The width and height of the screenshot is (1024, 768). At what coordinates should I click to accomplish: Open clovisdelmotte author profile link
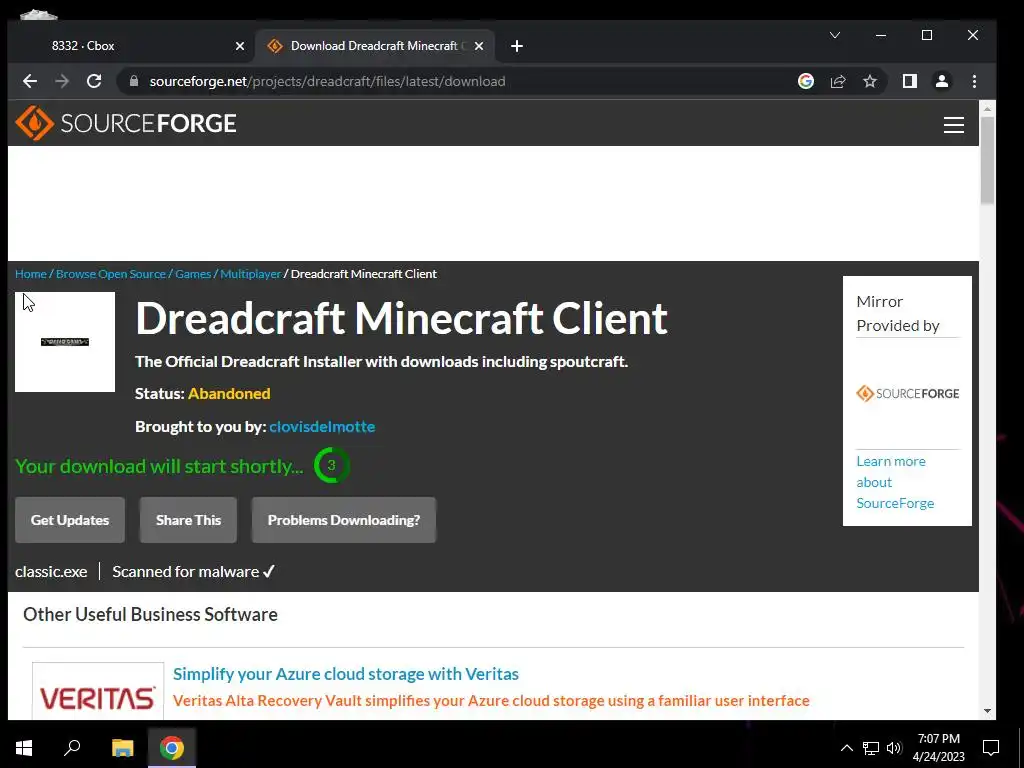322,426
